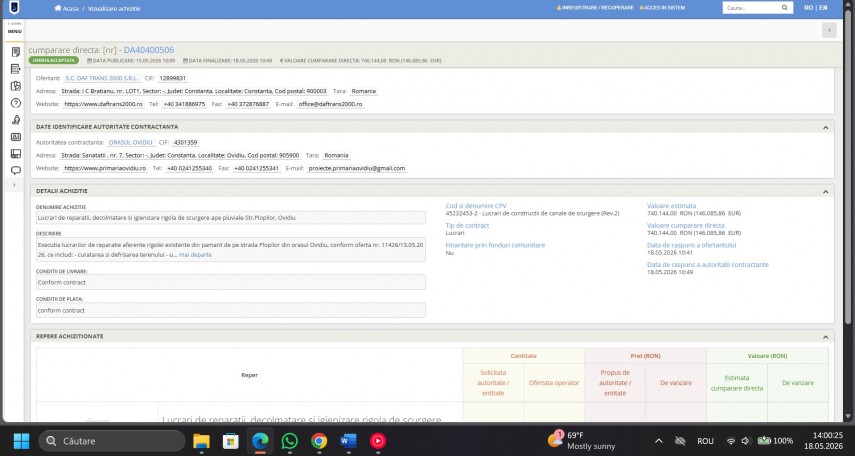Open the weather widget Mostly sunny
The image size is (855, 456).
[x=581, y=441]
